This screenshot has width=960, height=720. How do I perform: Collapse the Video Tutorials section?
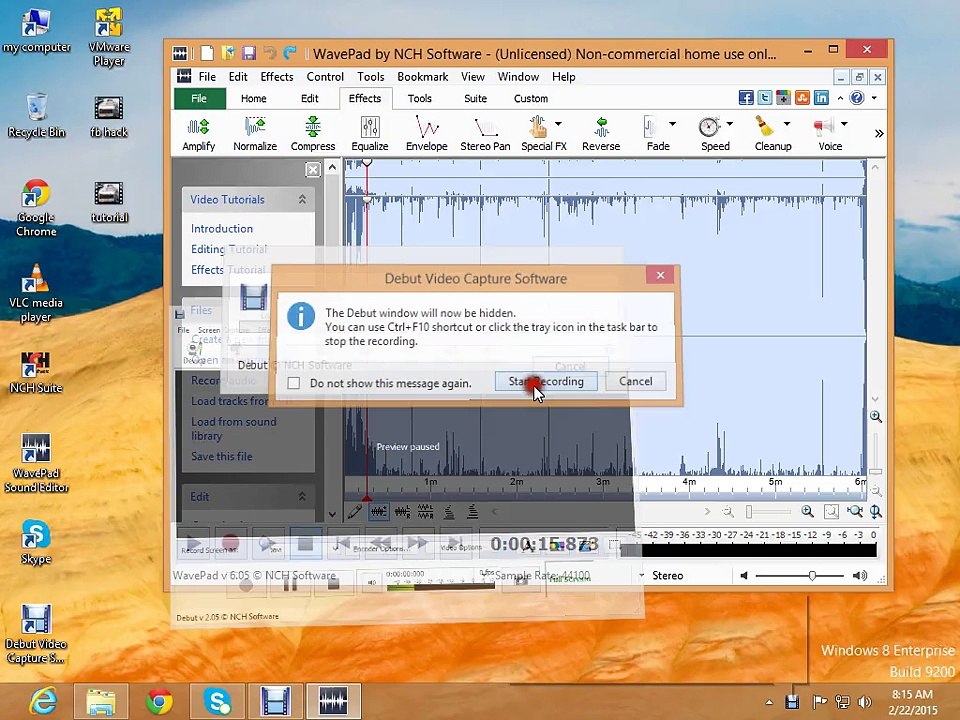pyautogui.click(x=302, y=200)
